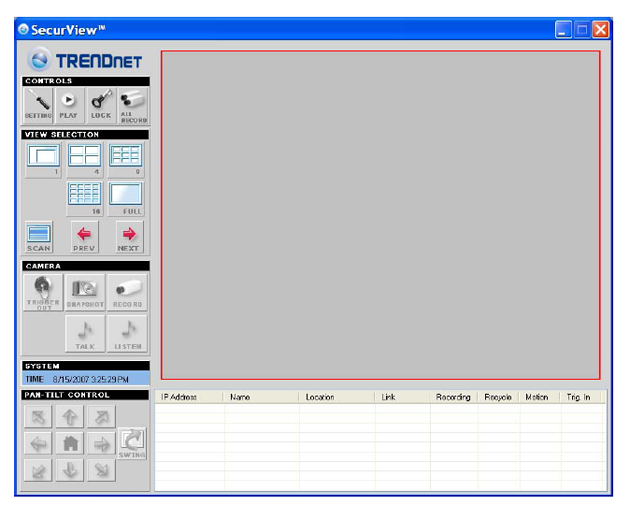Pan camera right arrow
This screenshot has height=506, width=630.
102,444
